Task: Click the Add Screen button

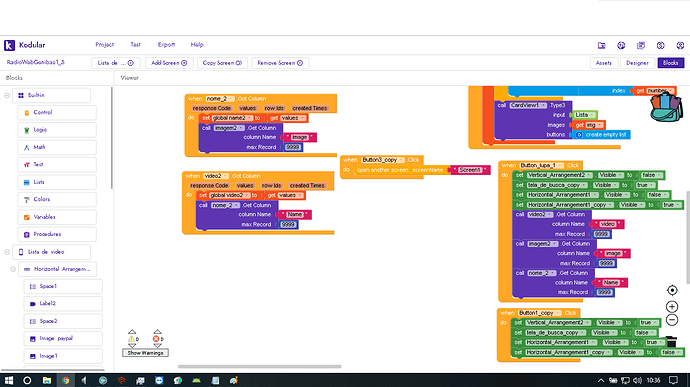Action: 169,63
